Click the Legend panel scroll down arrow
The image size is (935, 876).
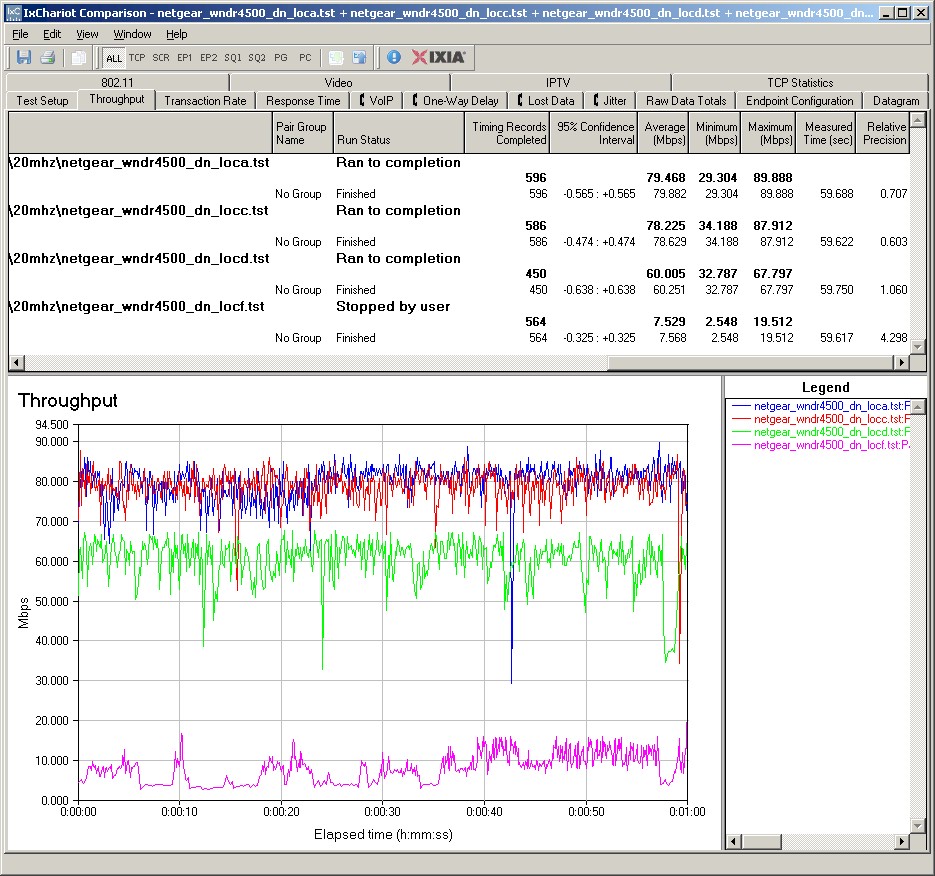(918, 826)
